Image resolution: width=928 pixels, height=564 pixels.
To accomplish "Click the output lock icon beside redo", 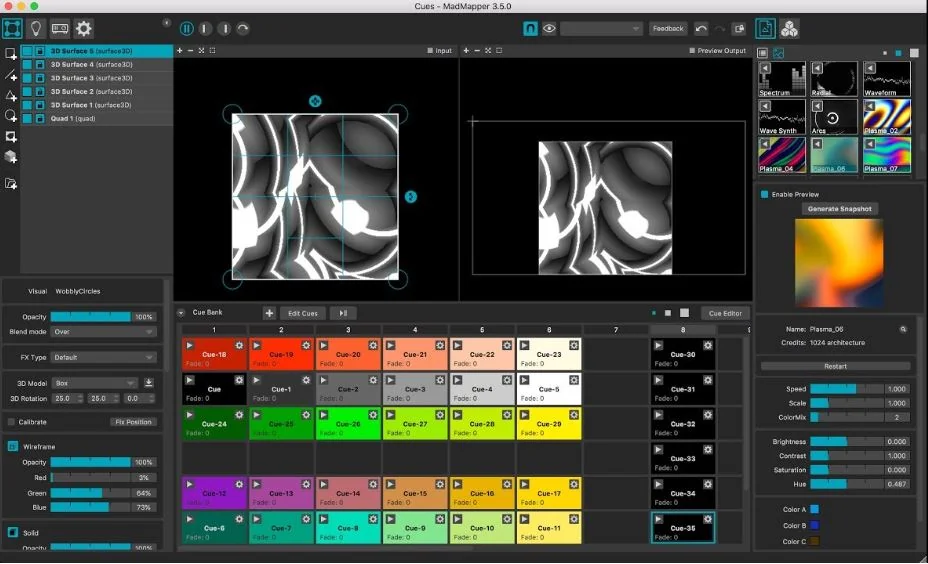I will coord(739,28).
